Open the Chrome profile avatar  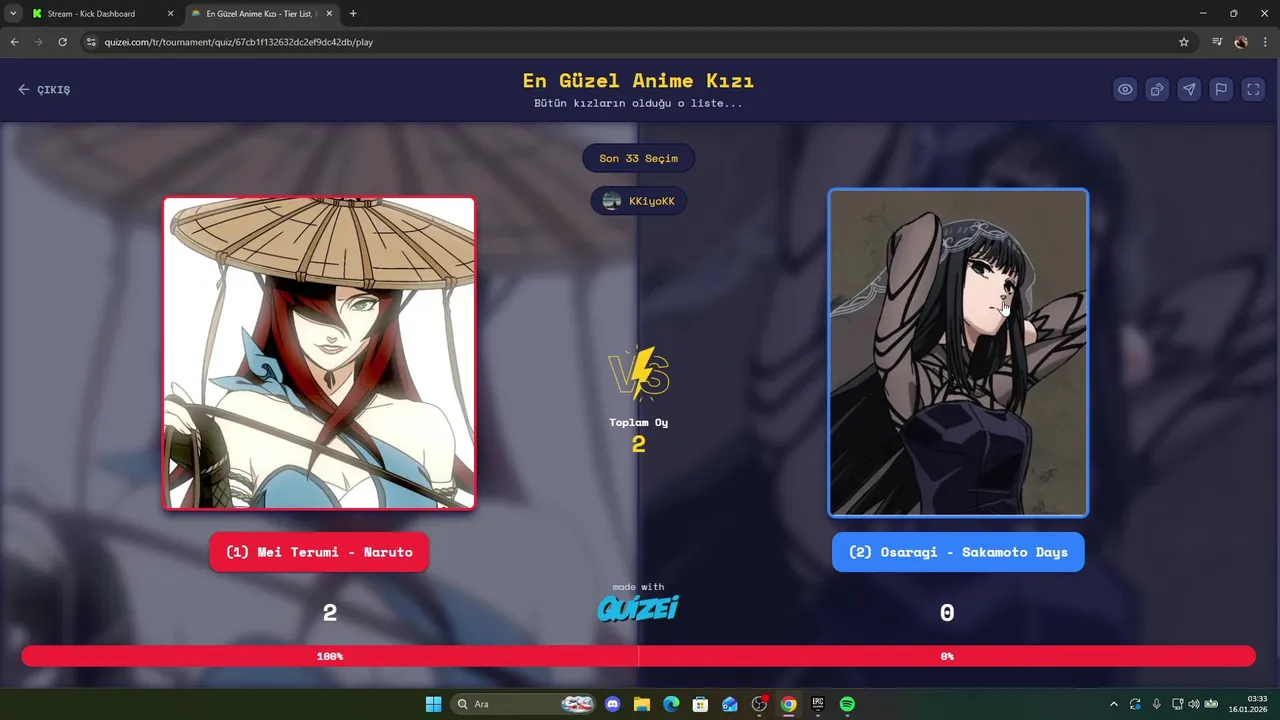pyautogui.click(x=1241, y=42)
